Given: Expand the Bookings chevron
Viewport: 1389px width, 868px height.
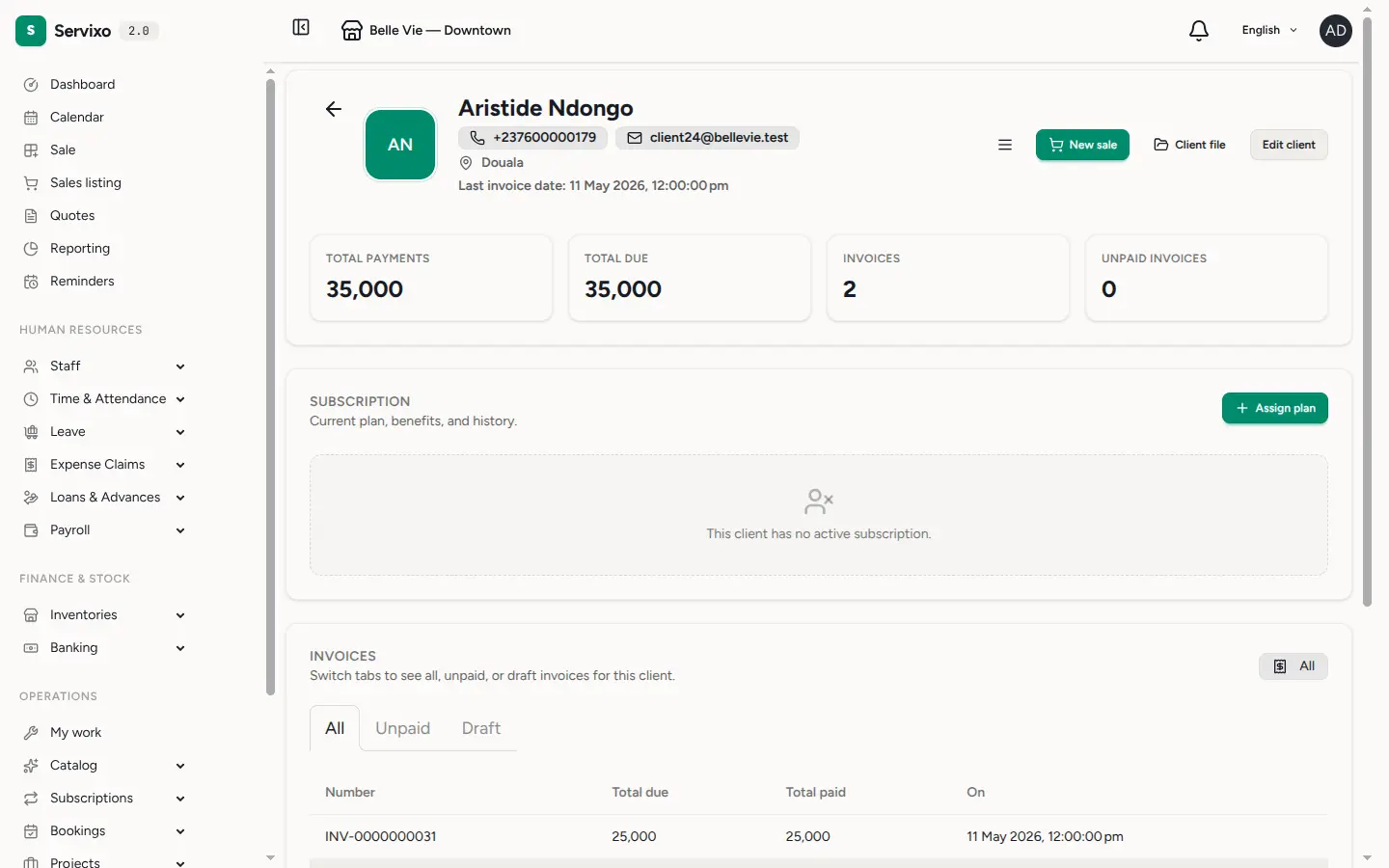Looking at the screenshot, I should click(x=180, y=831).
